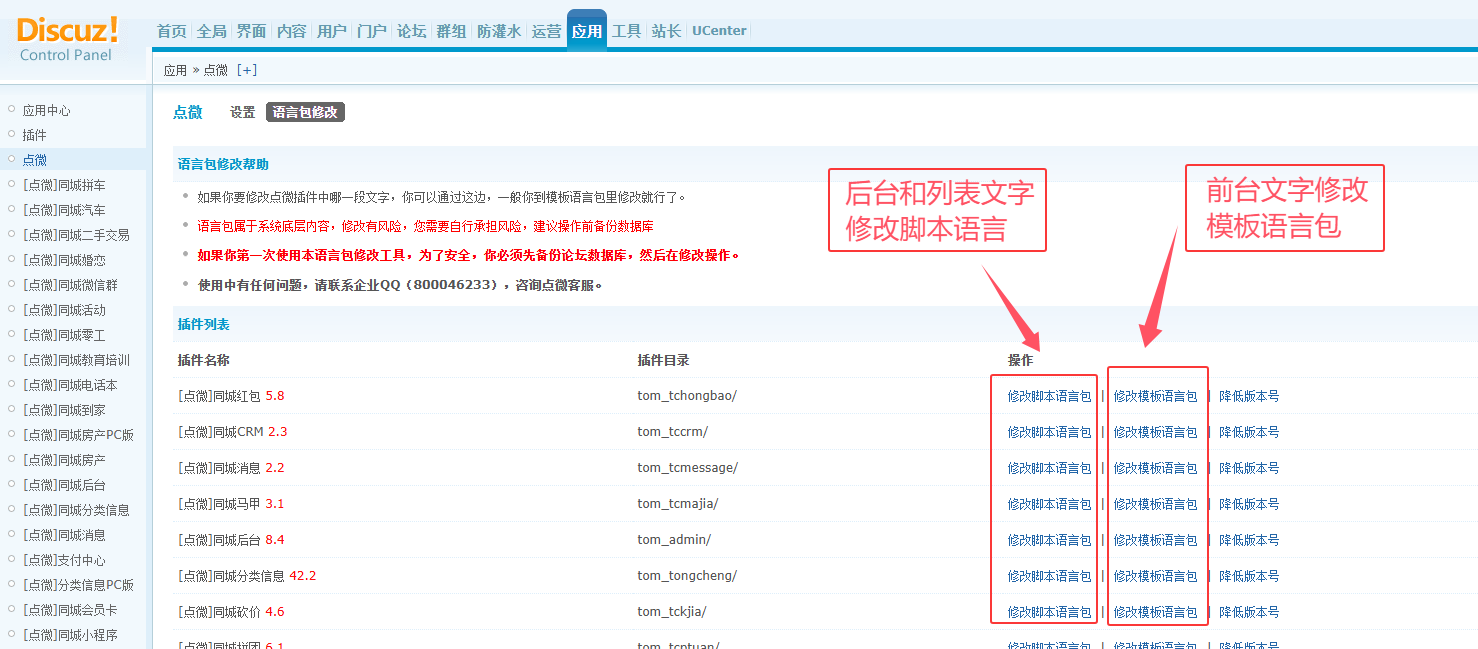Image resolution: width=1478 pixels, height=649 pixels.
Task: Click the [+] add shortcut icon in breadcrumb
Action: (246, 70)
